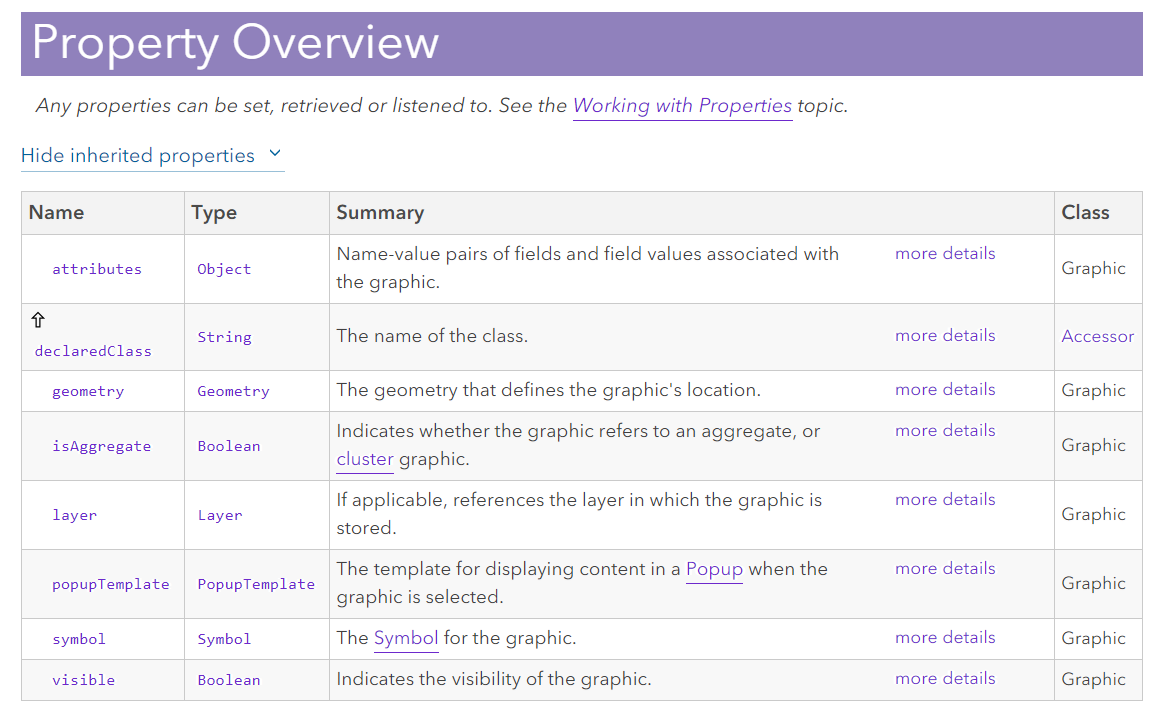Collapse the Hide inherited properties chevron
The width and height of the screenshot is (1159, 719).
275,154
